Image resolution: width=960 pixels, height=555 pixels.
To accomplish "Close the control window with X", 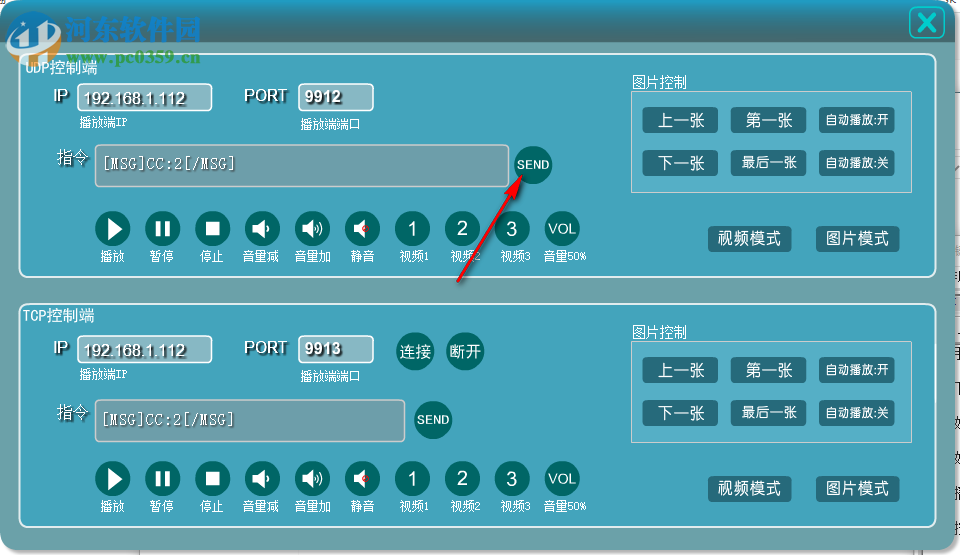I will pos(927,23).
